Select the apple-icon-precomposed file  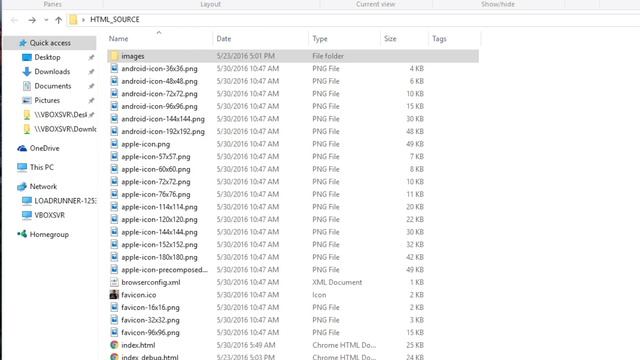click(x=164, y=270)
